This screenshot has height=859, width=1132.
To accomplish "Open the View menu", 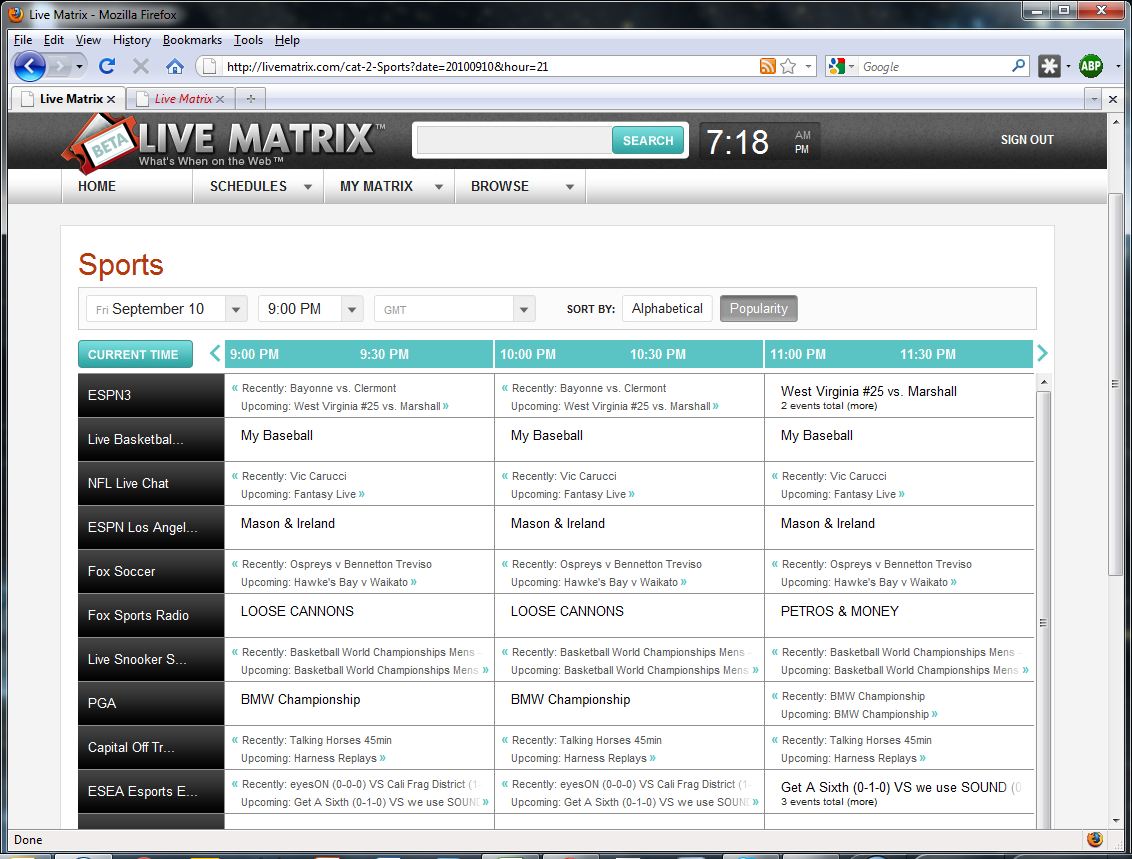I will [x=88, y=40].
